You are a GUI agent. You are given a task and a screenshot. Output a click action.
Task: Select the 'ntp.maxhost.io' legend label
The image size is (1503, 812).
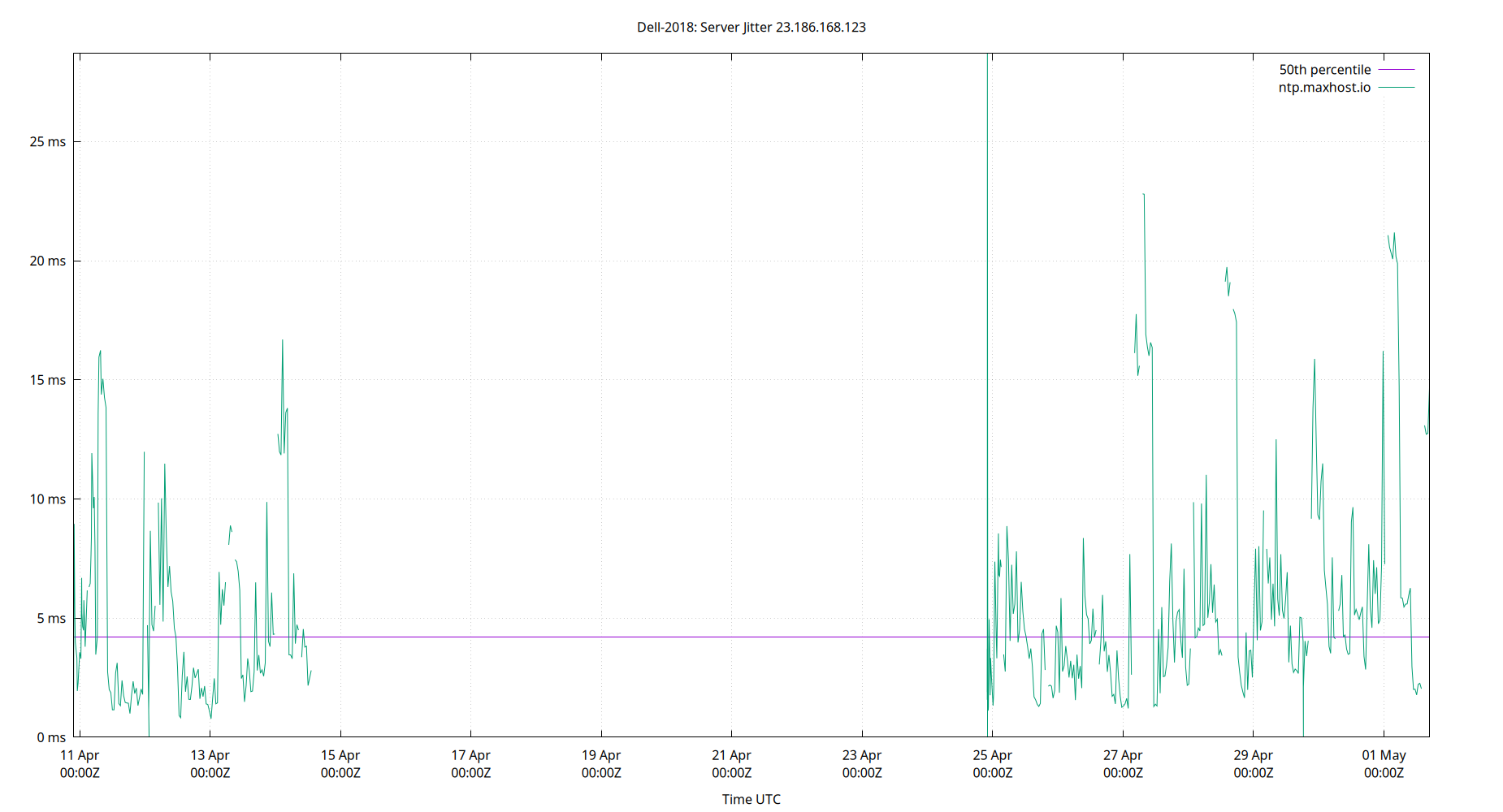tap(1324, 88)
